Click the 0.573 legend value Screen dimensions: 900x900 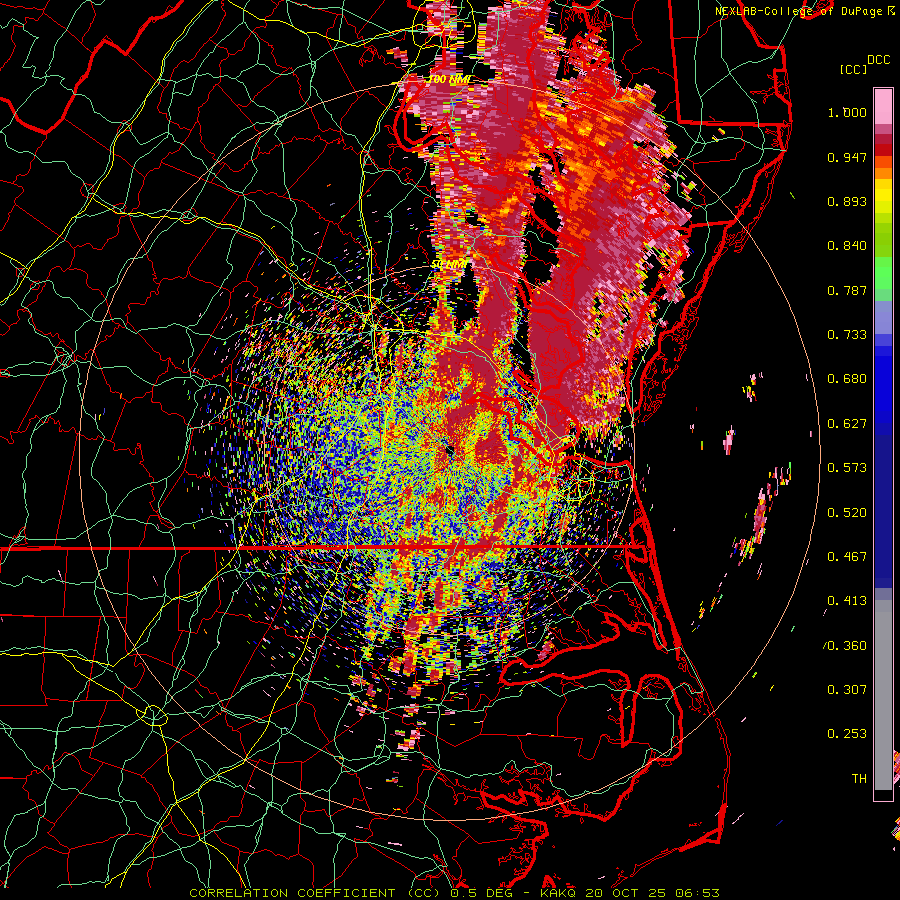[847, 468]
